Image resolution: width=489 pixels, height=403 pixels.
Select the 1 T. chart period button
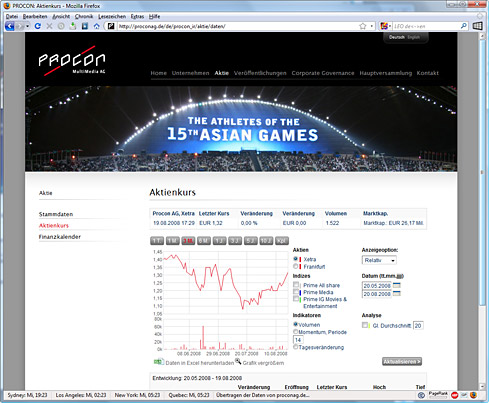pyautogui.click(x=157, y=241)
